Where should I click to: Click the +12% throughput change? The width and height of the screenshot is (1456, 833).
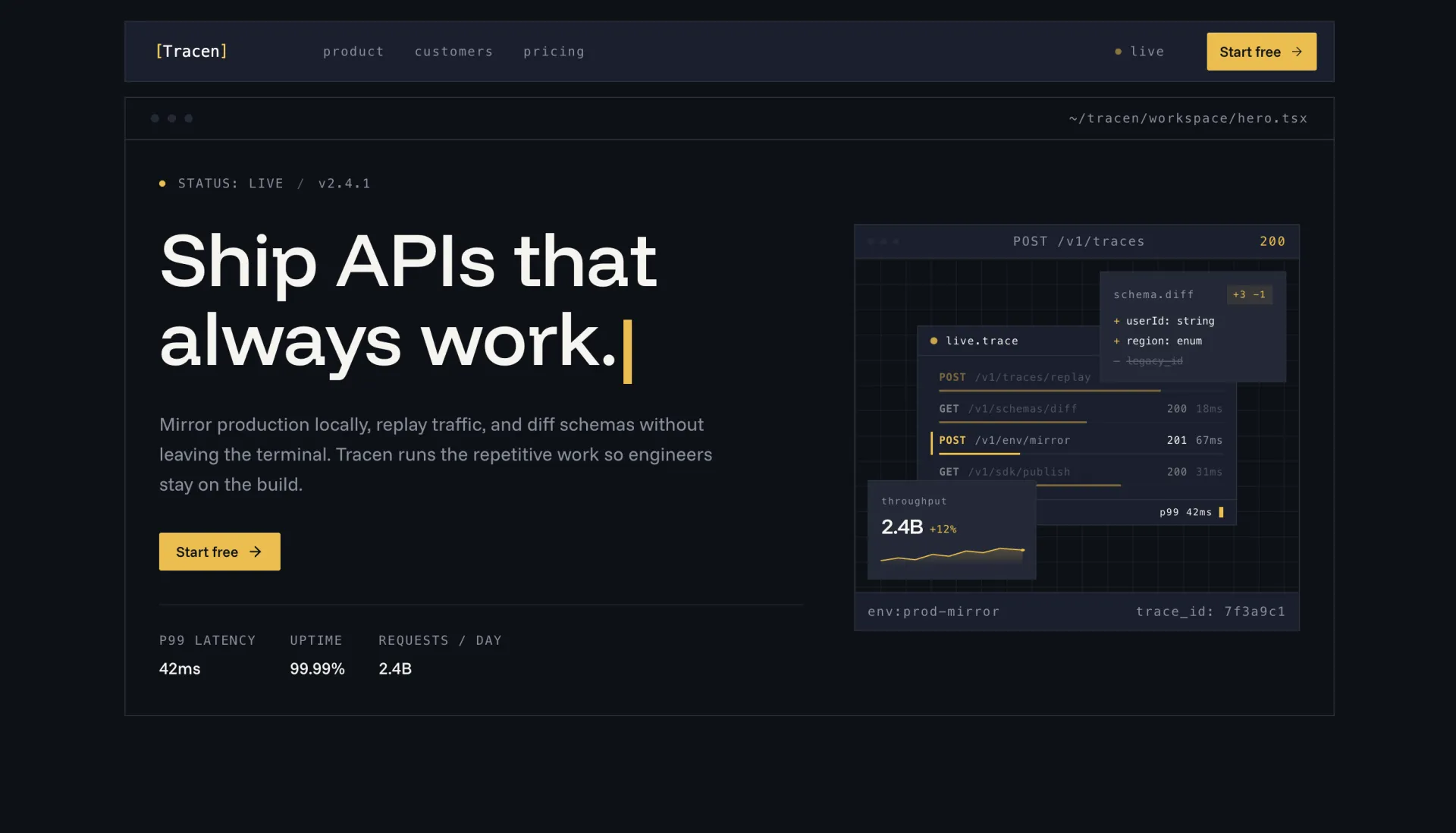click(x=943, y=529)
